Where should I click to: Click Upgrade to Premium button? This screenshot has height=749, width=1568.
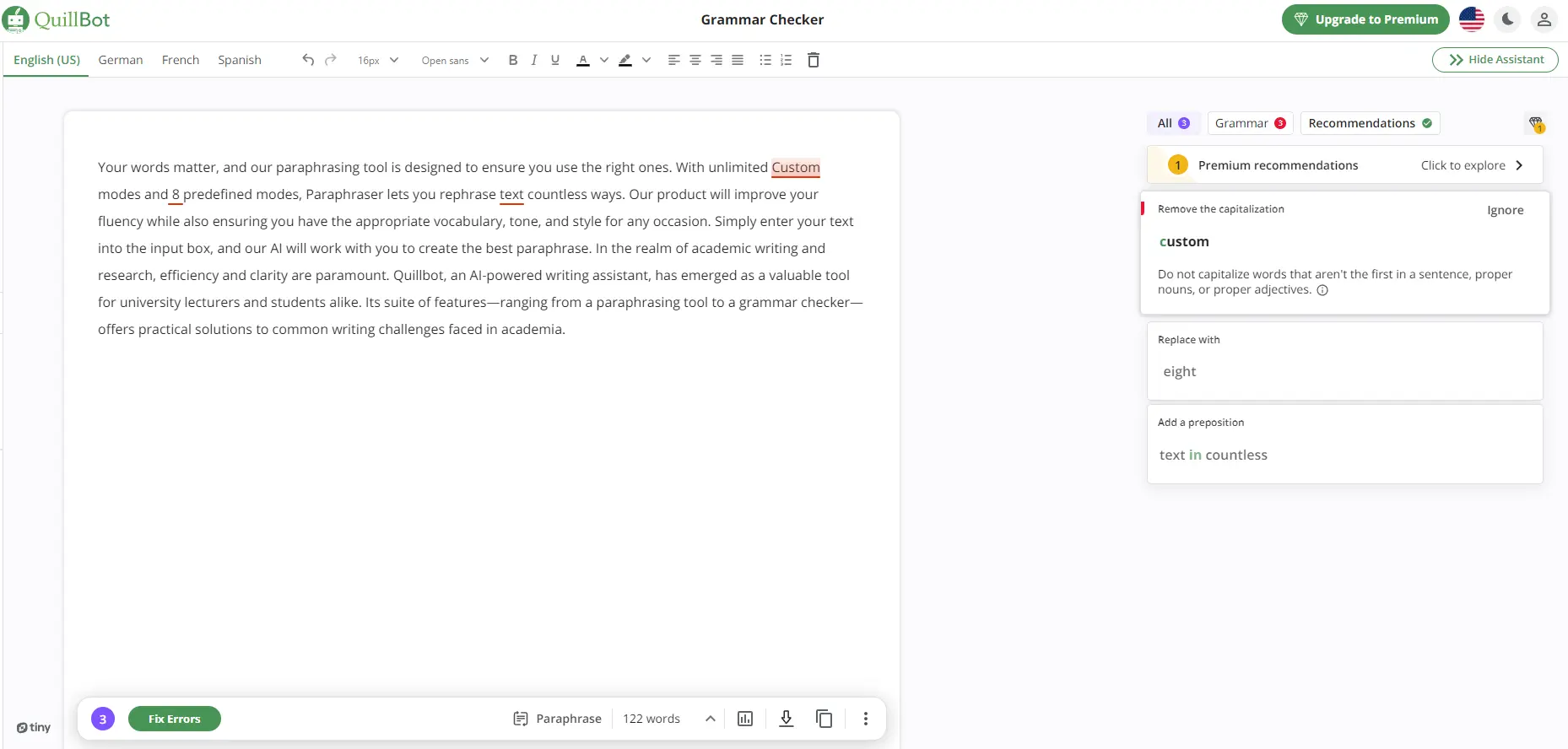point(1365,19)
